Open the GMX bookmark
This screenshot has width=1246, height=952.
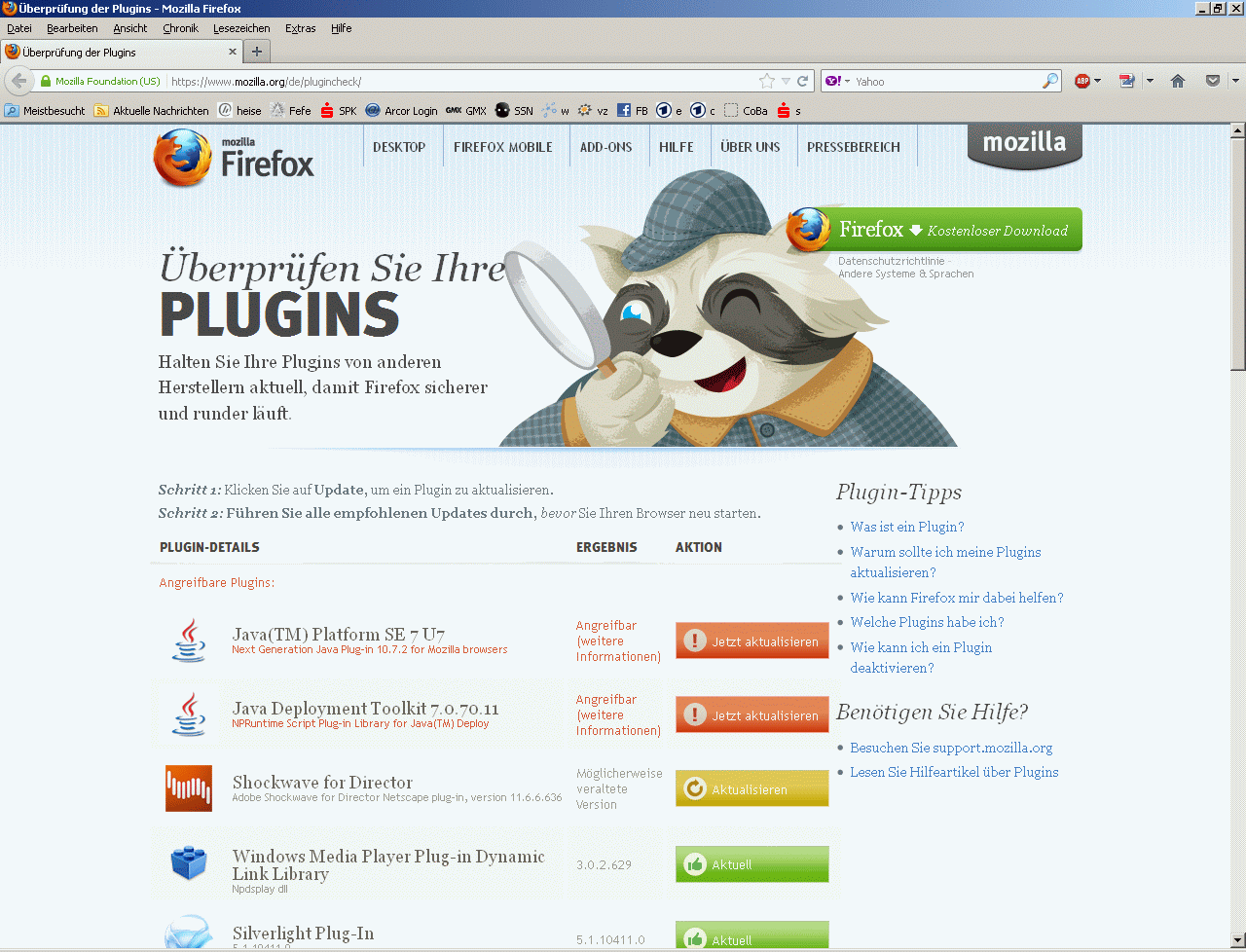[466, 111]
